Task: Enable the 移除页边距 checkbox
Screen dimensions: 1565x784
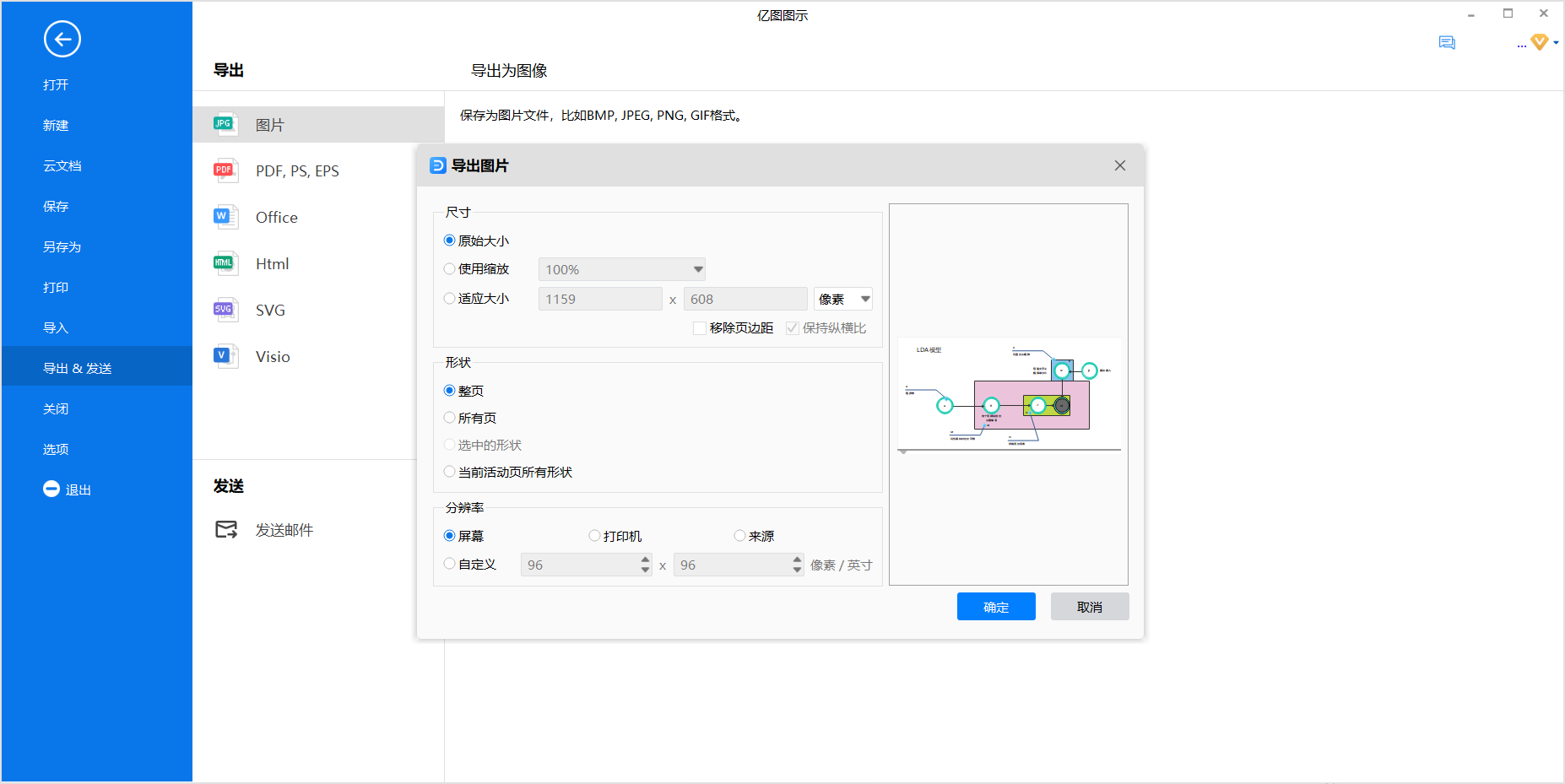Action: coord(700,328)
